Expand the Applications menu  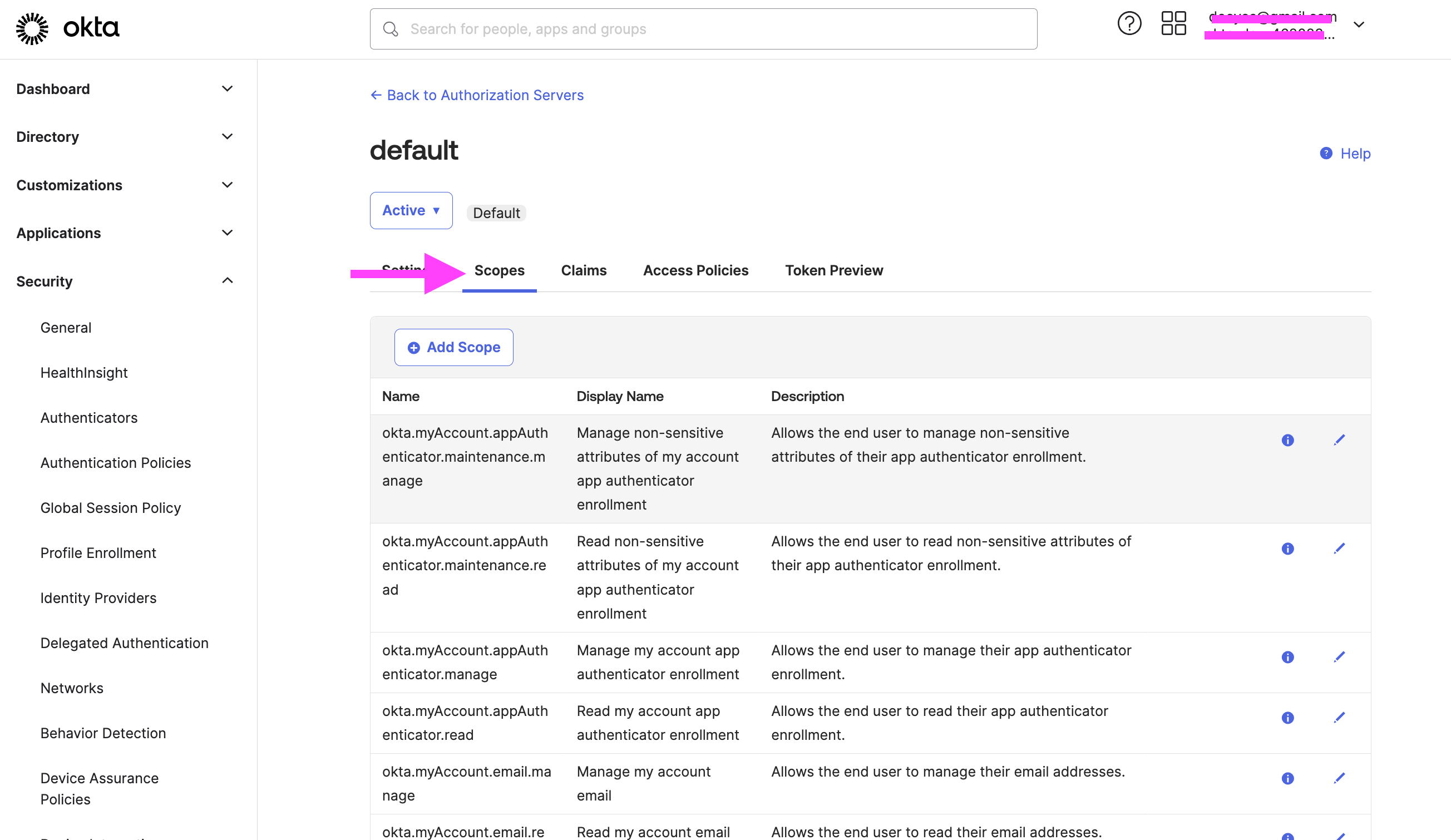[x=228, y=233]
